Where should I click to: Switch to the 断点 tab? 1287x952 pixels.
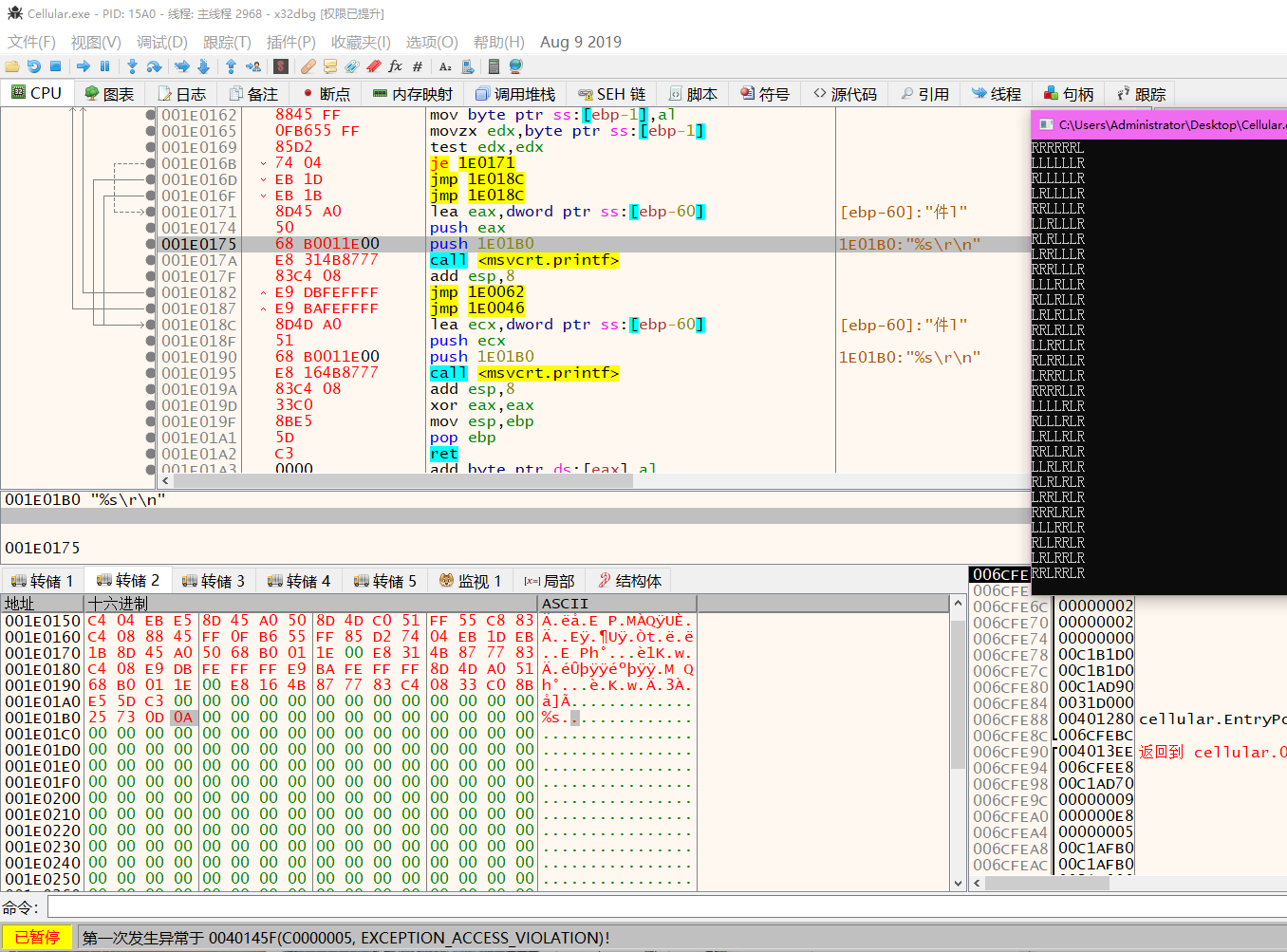[326, 94]
